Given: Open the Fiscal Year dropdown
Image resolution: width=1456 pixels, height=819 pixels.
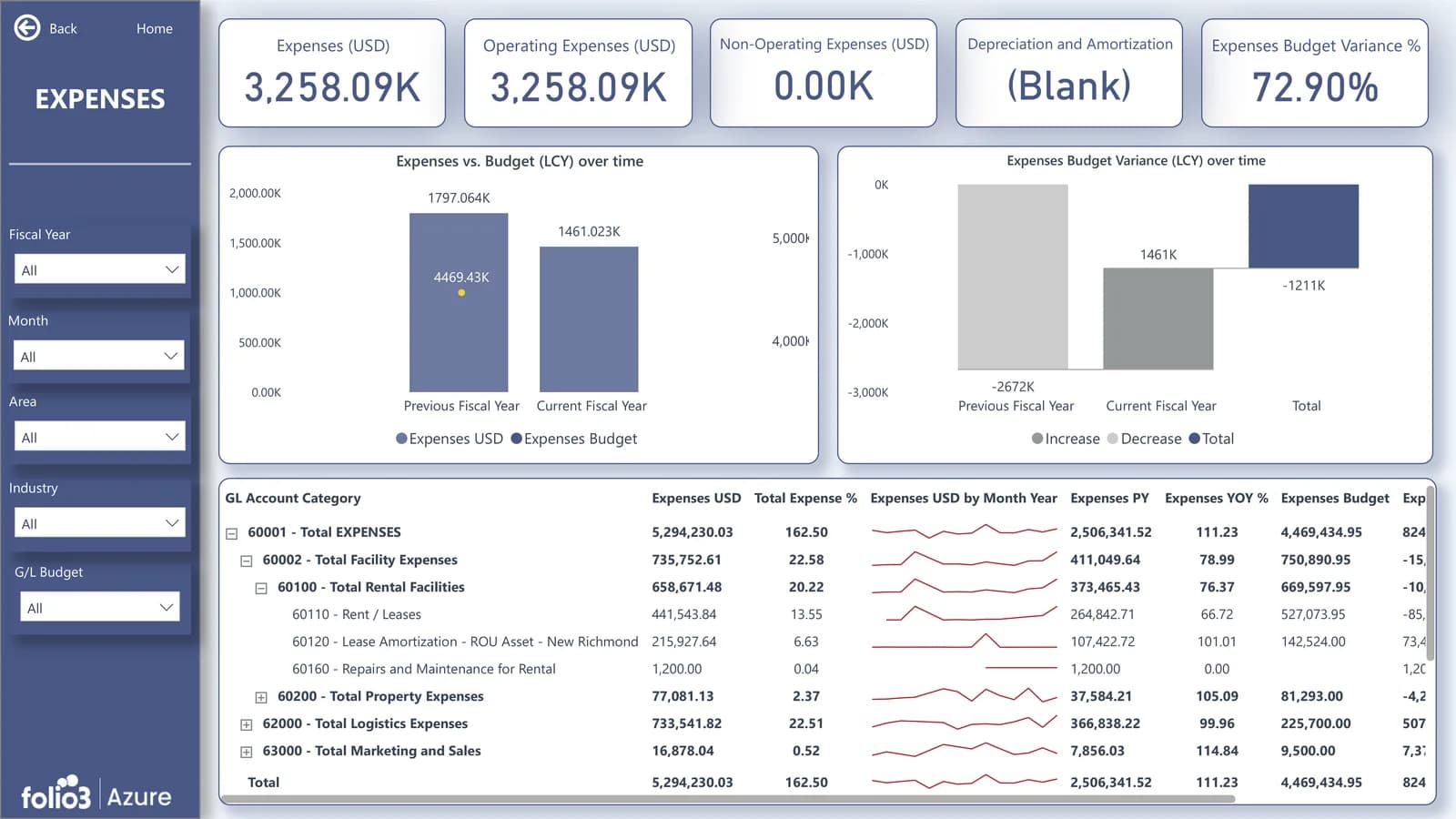Looking at the screenshot, I should [100, 269].
